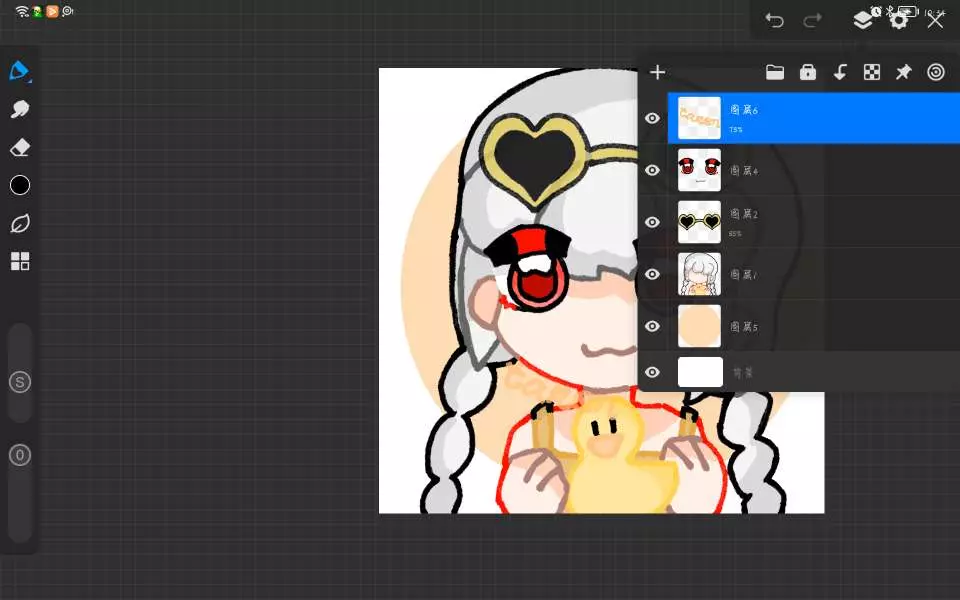Click the 图层2 heart glasses thumbnail

pyautogui.click(x=699, y=222)
